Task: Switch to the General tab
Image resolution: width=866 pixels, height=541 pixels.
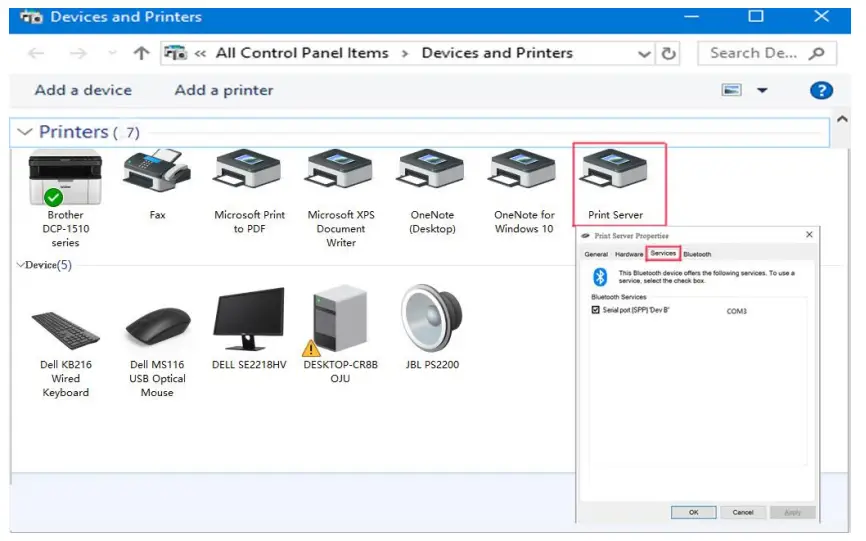Action: point(596,254)
